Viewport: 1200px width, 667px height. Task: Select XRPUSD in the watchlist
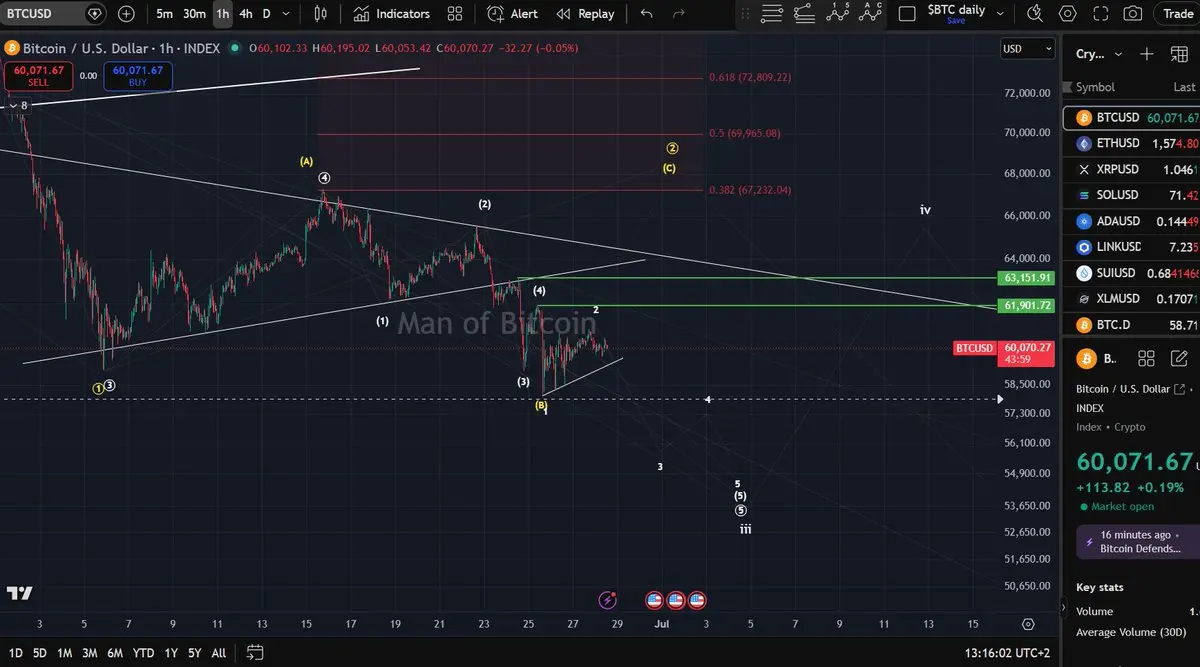1131,169
